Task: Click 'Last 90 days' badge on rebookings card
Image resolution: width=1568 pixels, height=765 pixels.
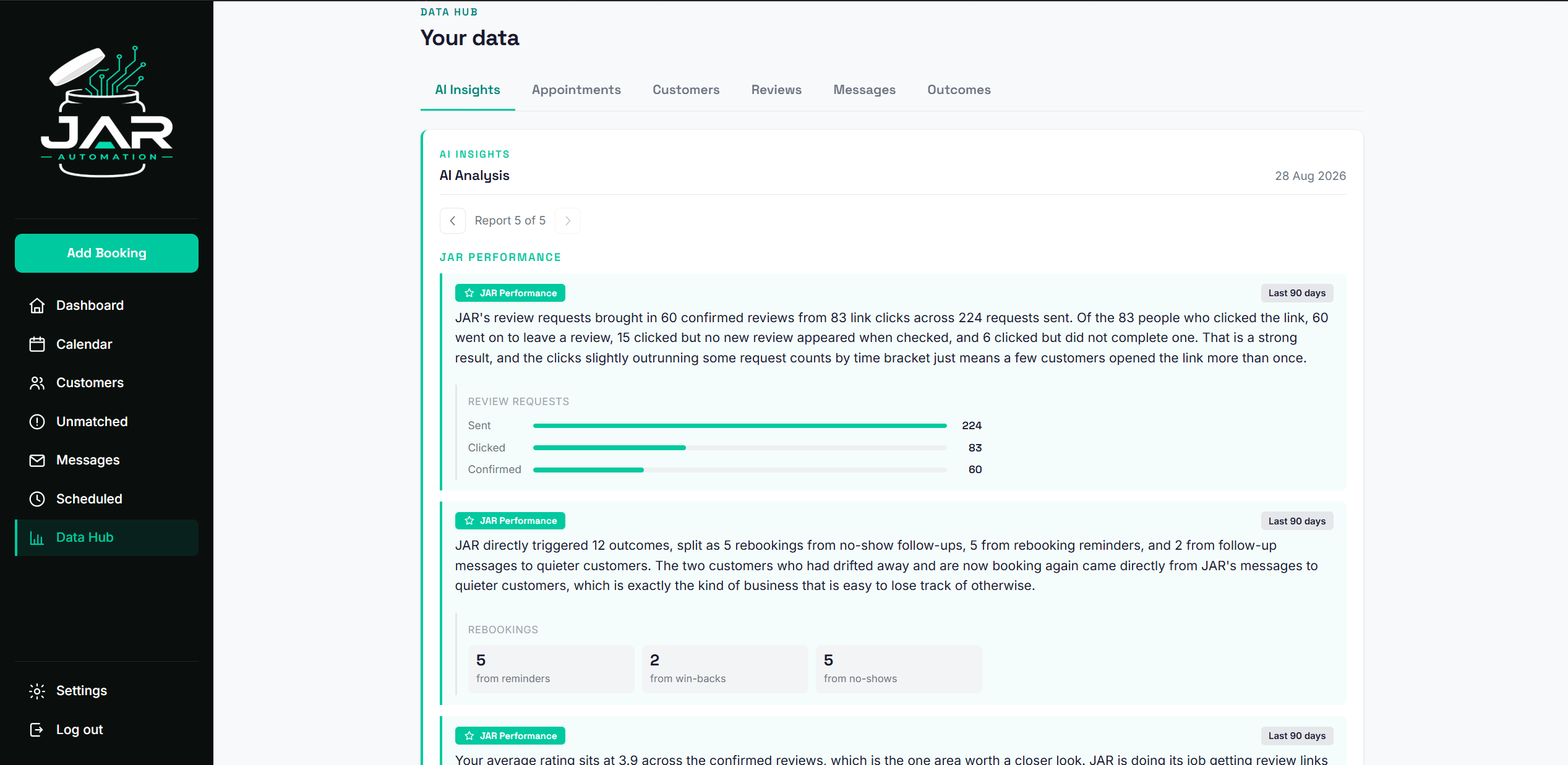Action: 1297,521
